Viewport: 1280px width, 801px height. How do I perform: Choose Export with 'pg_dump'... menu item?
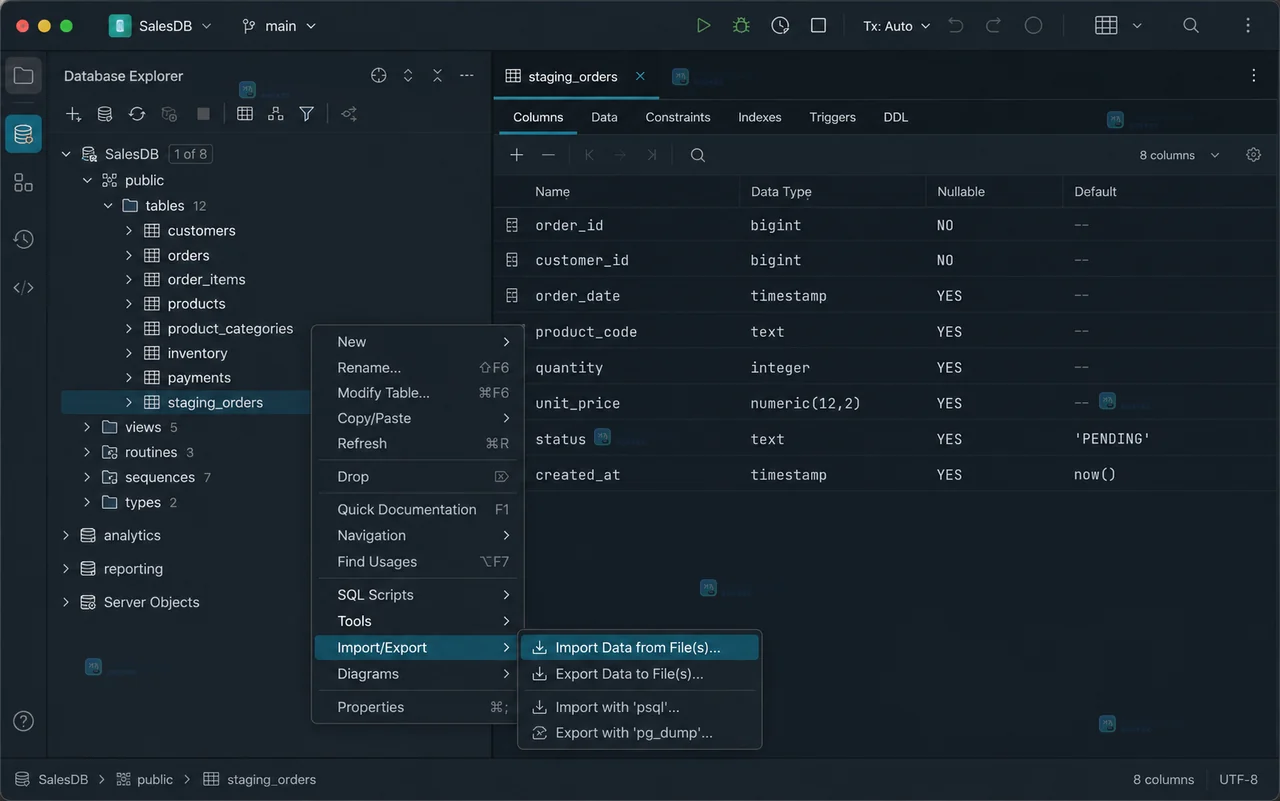coord(640,733)
